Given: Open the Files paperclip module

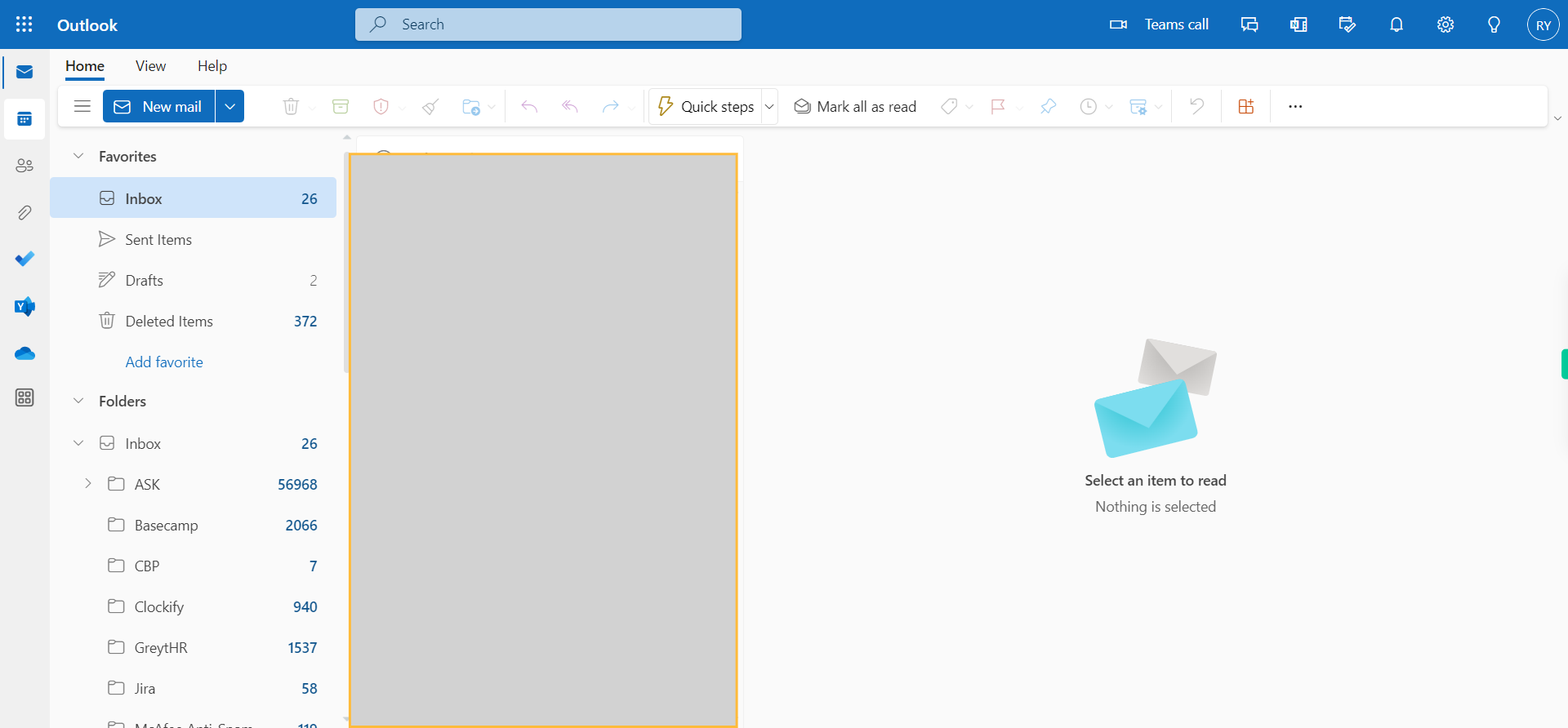Looking at the screenshot, I should pos(24,213).
